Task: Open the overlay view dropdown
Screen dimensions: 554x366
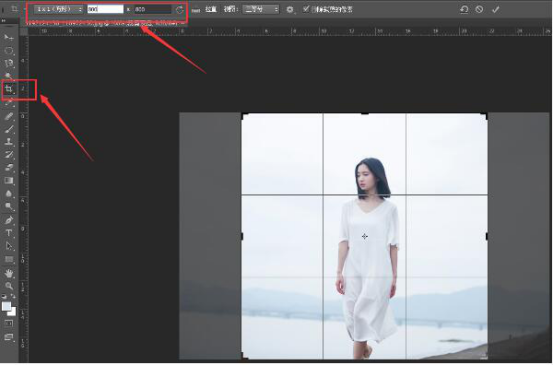Action: click(261, 10)
